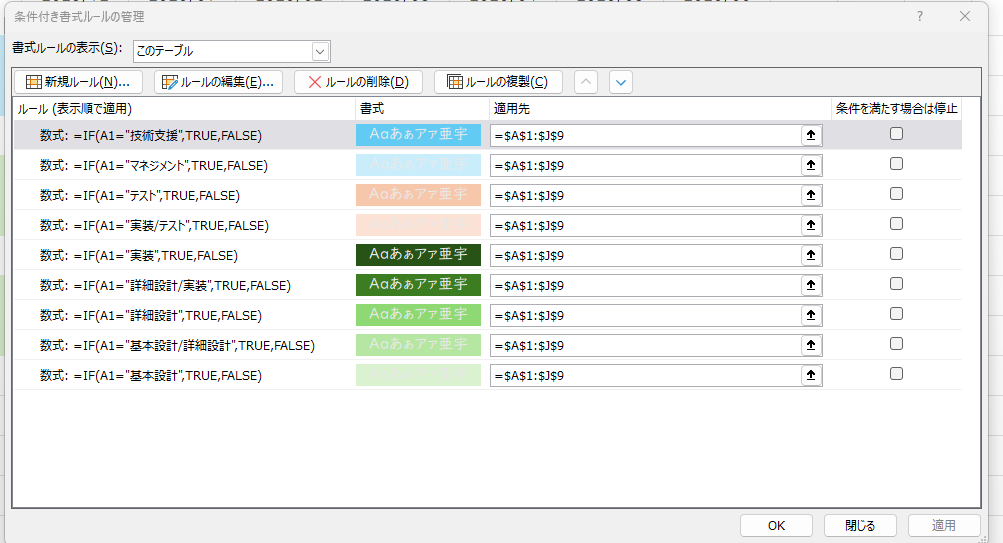Move rule up with up arrow
Image resolution: width=1003 pixels, height=543 pixels.
tap(586, 82)
